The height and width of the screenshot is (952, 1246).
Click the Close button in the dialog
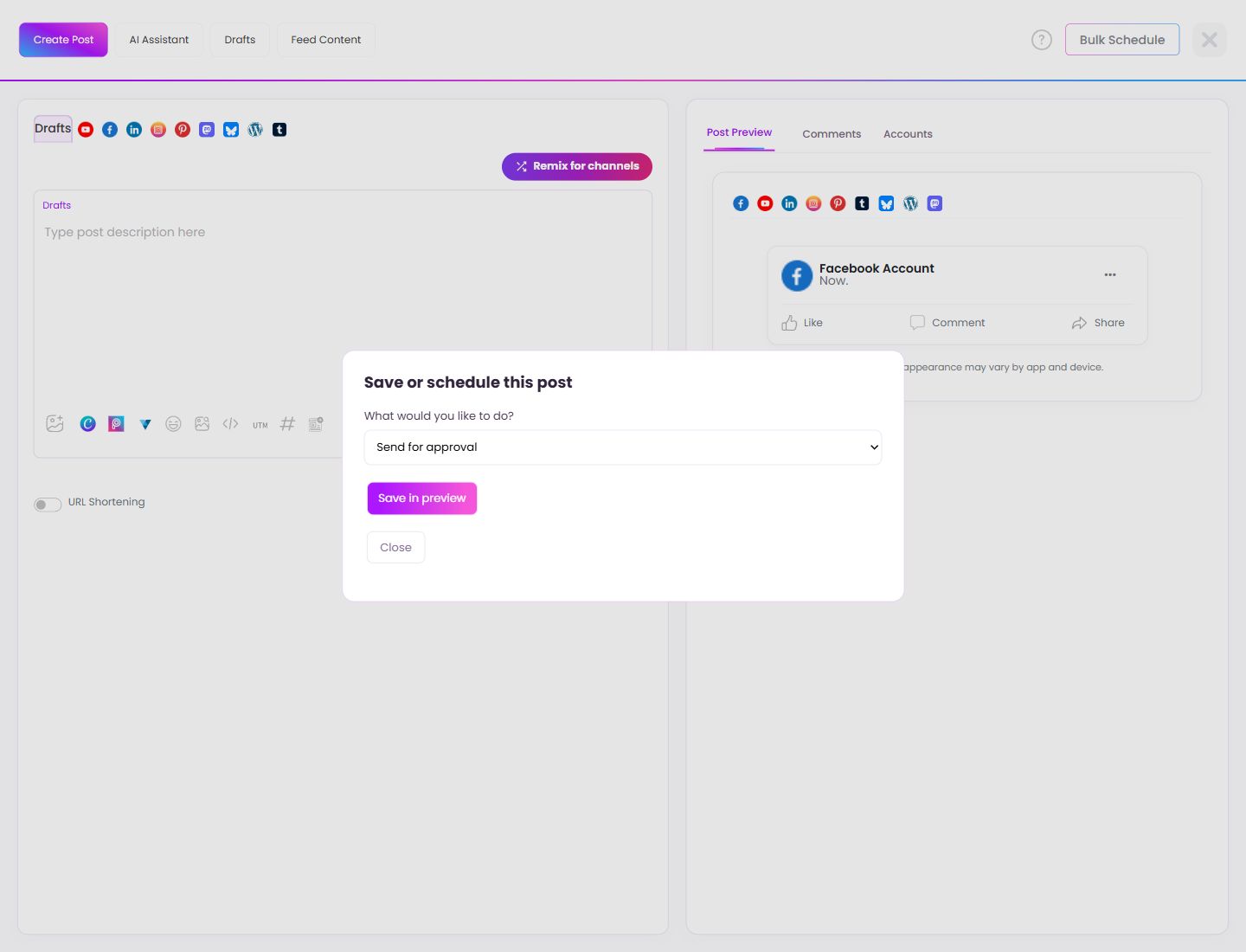[x=395, y=547]
